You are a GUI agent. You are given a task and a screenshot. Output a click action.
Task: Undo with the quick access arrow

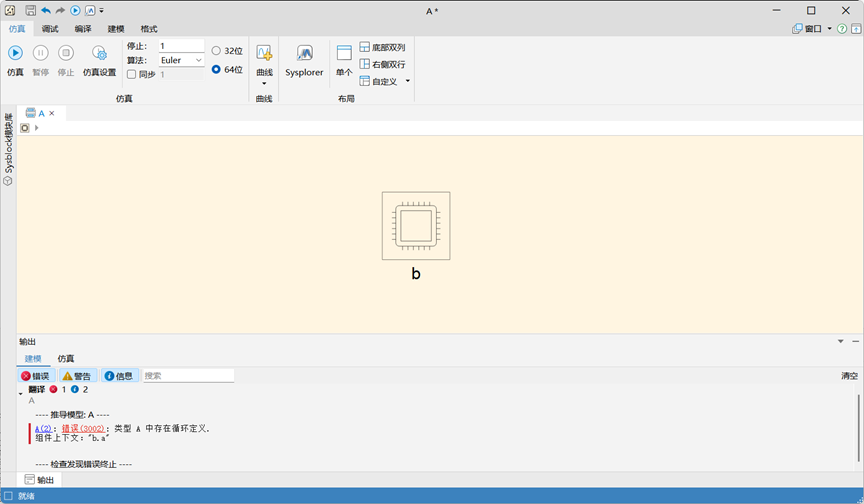pyautogui.click(x=46, y=10)
